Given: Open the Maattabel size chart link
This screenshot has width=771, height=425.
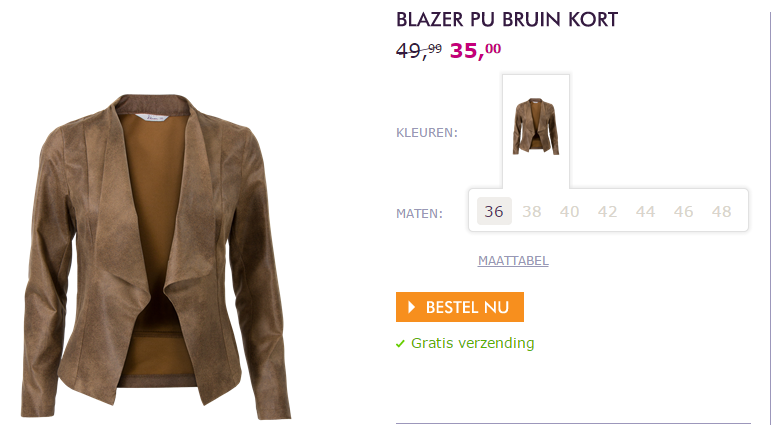Looking at the screenshot, I should (513, 260).
